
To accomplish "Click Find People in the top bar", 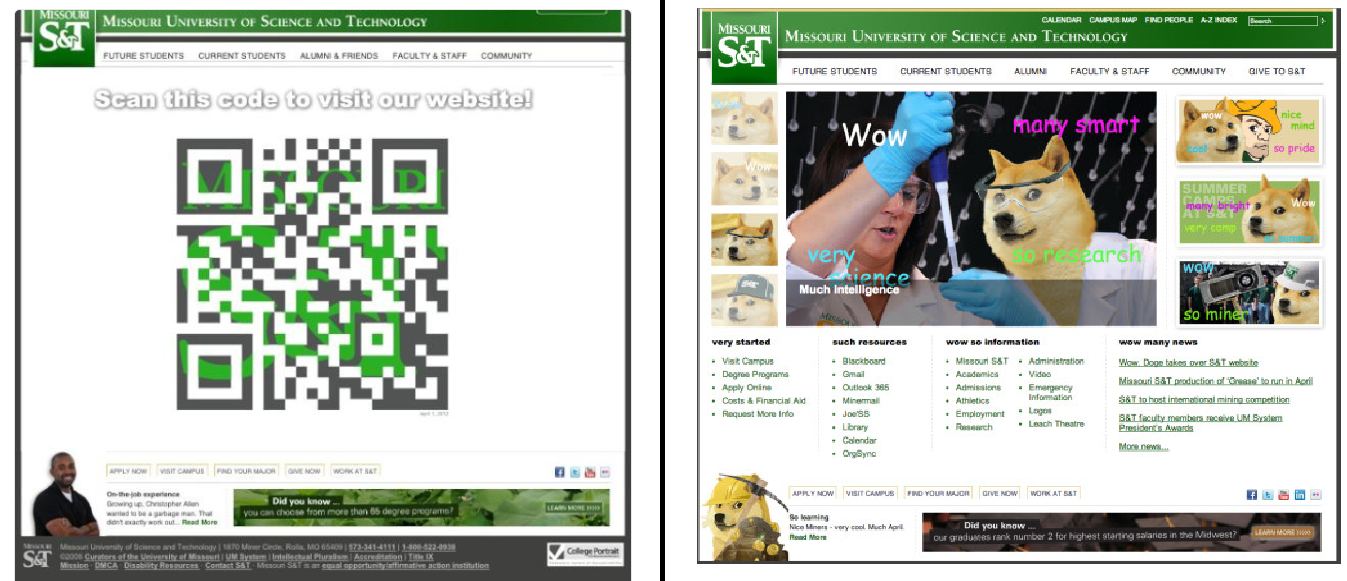I will tap(1169, 20).
